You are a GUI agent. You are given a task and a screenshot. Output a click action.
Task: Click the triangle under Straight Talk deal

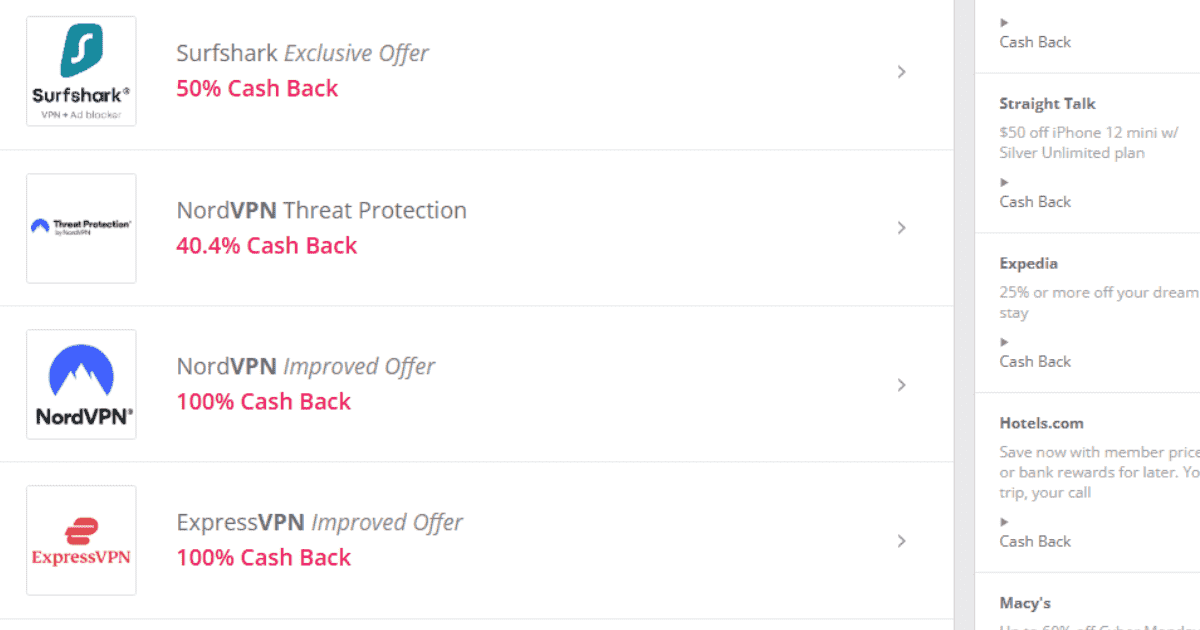click(1005, 182)
